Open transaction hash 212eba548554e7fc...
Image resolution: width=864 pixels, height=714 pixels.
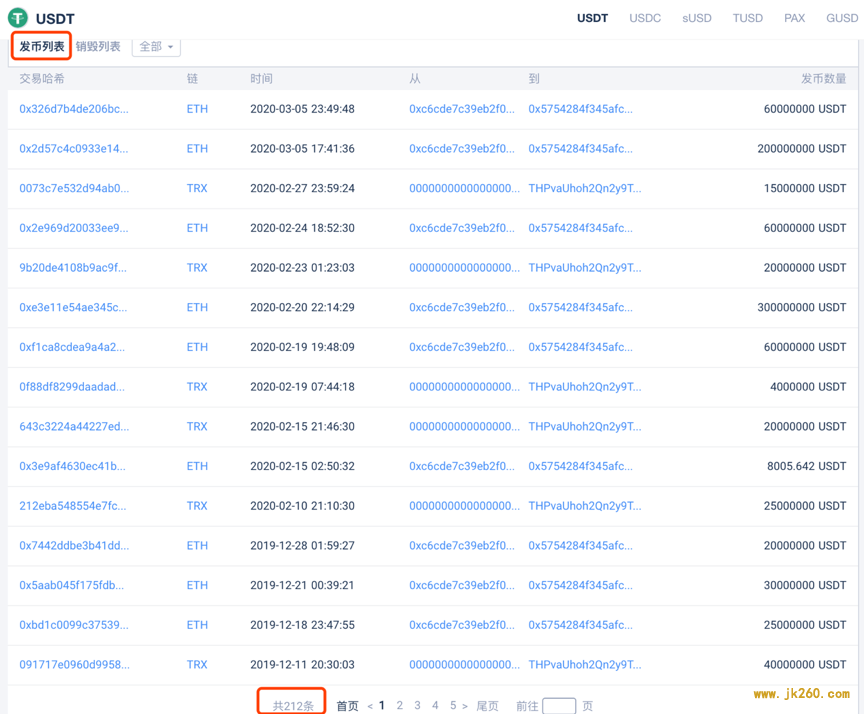[x=73, y=506]
